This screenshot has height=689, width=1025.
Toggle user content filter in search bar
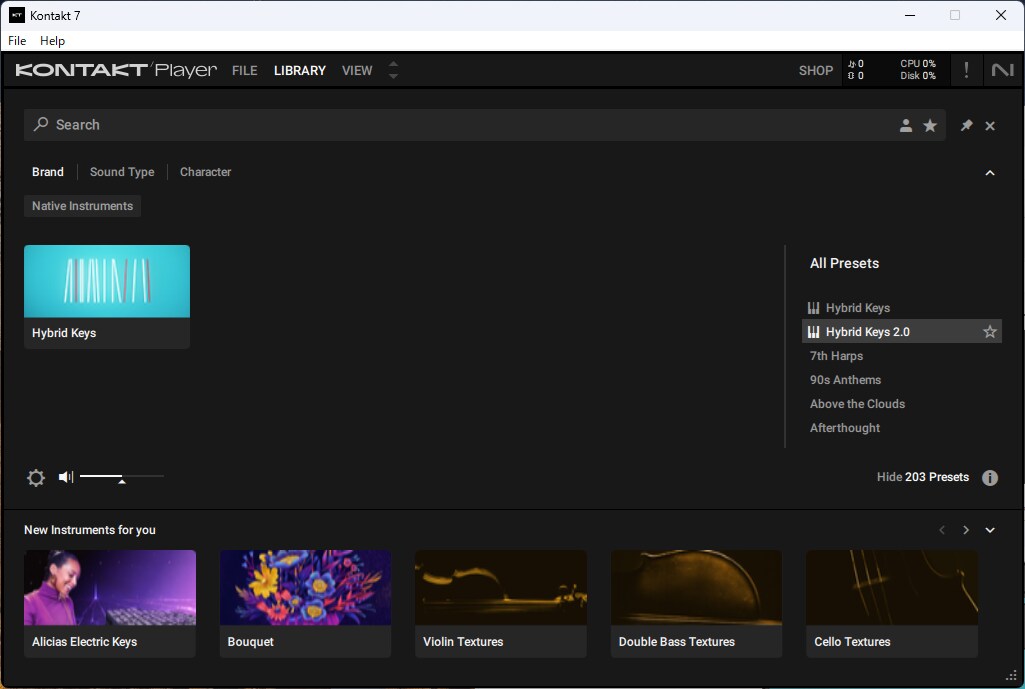pos(906,125)
